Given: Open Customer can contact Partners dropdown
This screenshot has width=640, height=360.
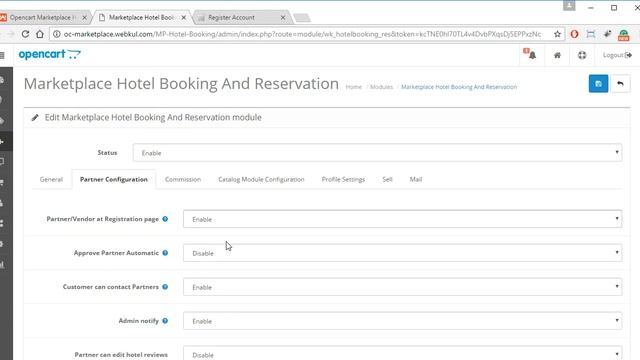Looking at the screenshot, I should tap(402, 287).
